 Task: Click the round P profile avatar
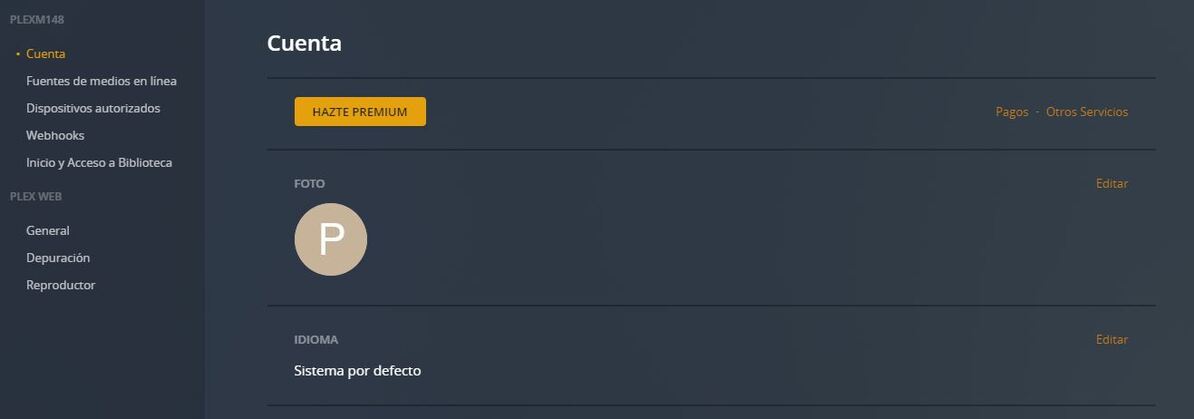(331, 240)
